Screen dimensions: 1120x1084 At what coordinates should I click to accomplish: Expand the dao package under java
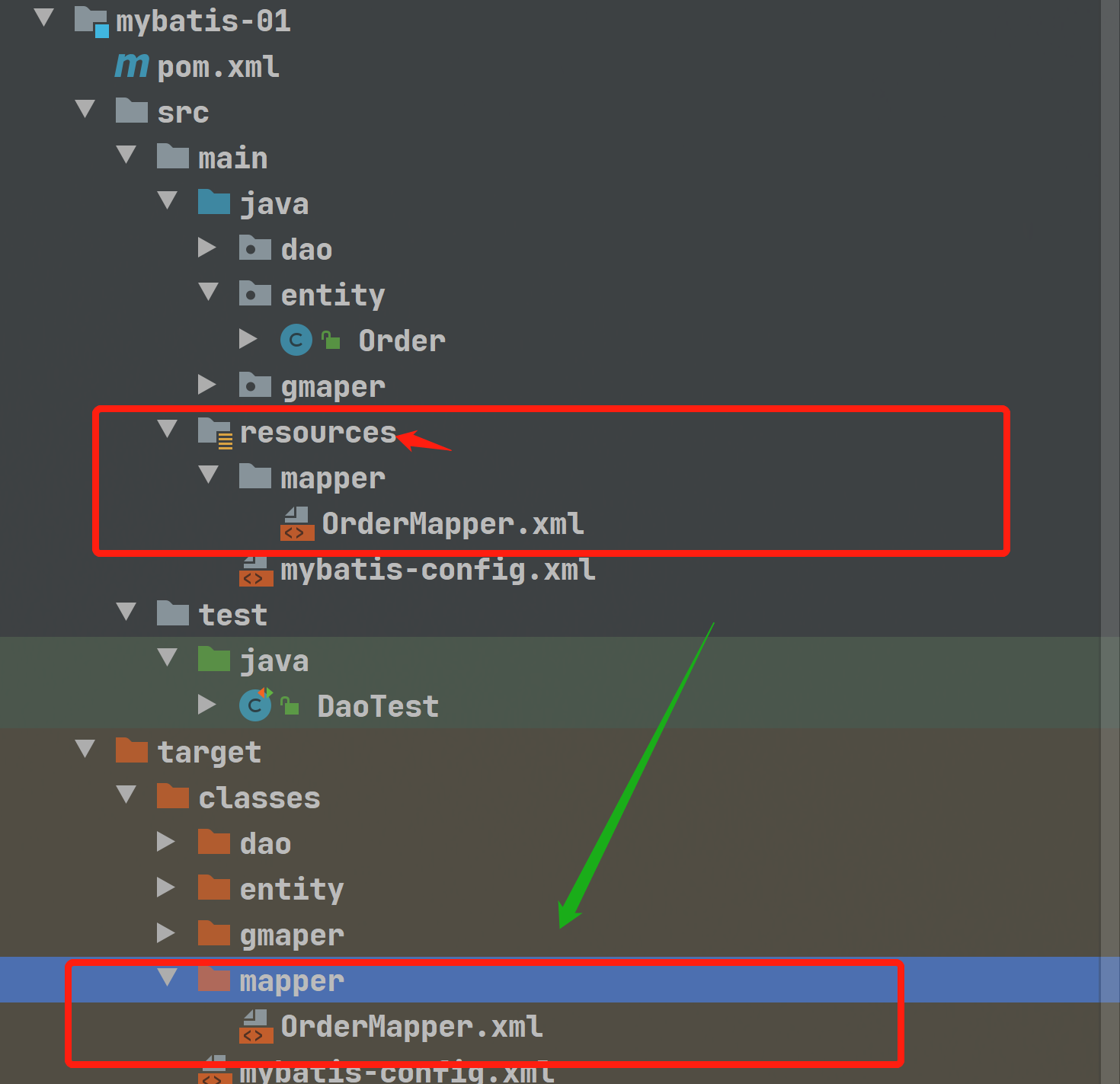coord(207,248)
